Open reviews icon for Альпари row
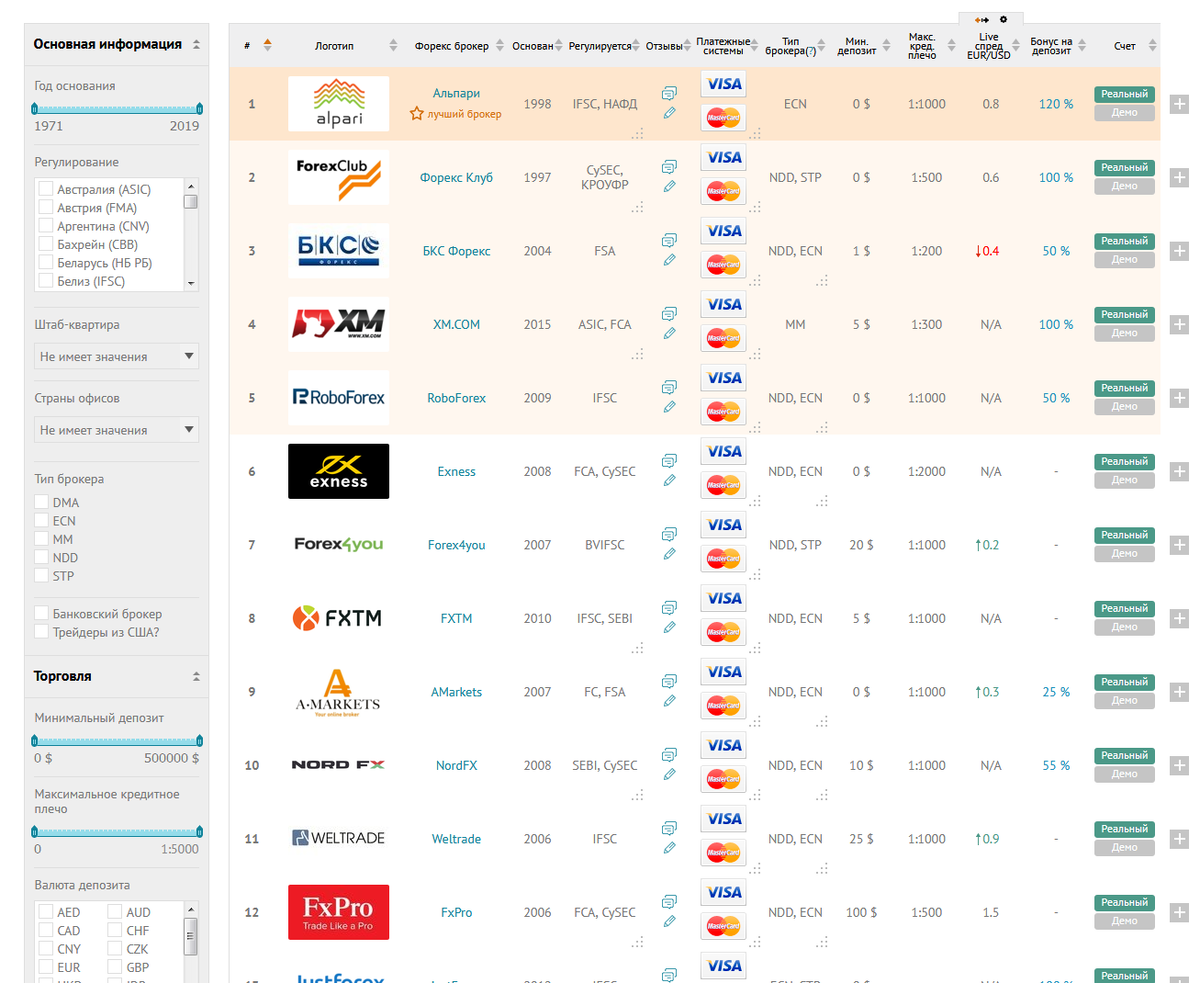Image resolution: width=1200 pixels, height=983 pixels. tap(669, 93)
